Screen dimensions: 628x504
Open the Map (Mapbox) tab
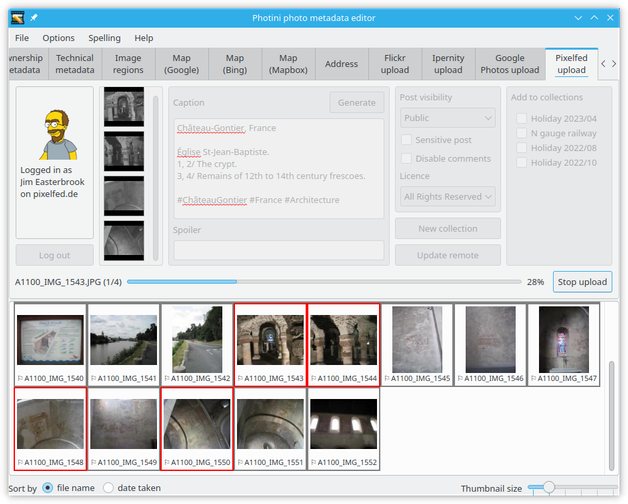288,64
